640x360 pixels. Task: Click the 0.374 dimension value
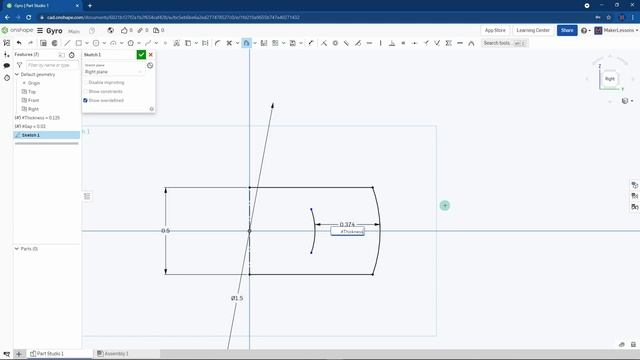click(347, 224)
